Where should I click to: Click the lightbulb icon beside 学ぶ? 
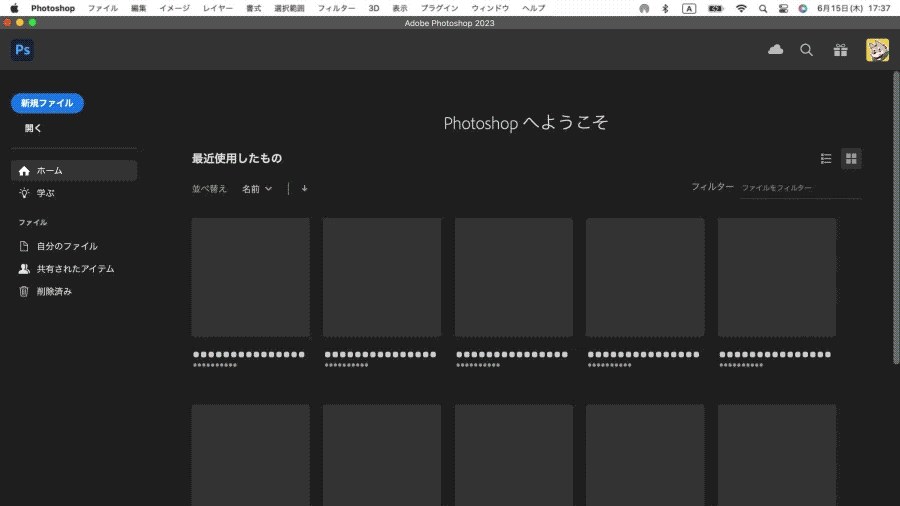pyautogui.click(x=24, y=193)
